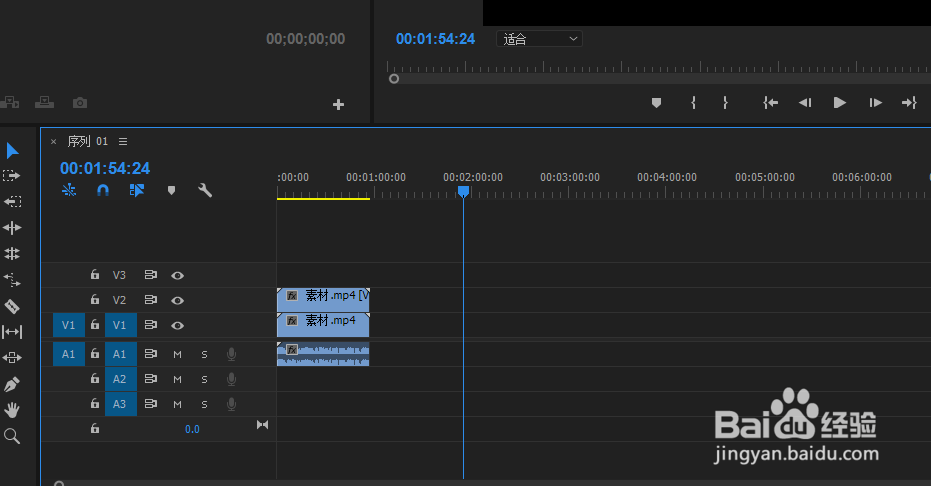
Task: Toggle sync lock on track A1
Action: pyautogui.click(x=151, y=354)
